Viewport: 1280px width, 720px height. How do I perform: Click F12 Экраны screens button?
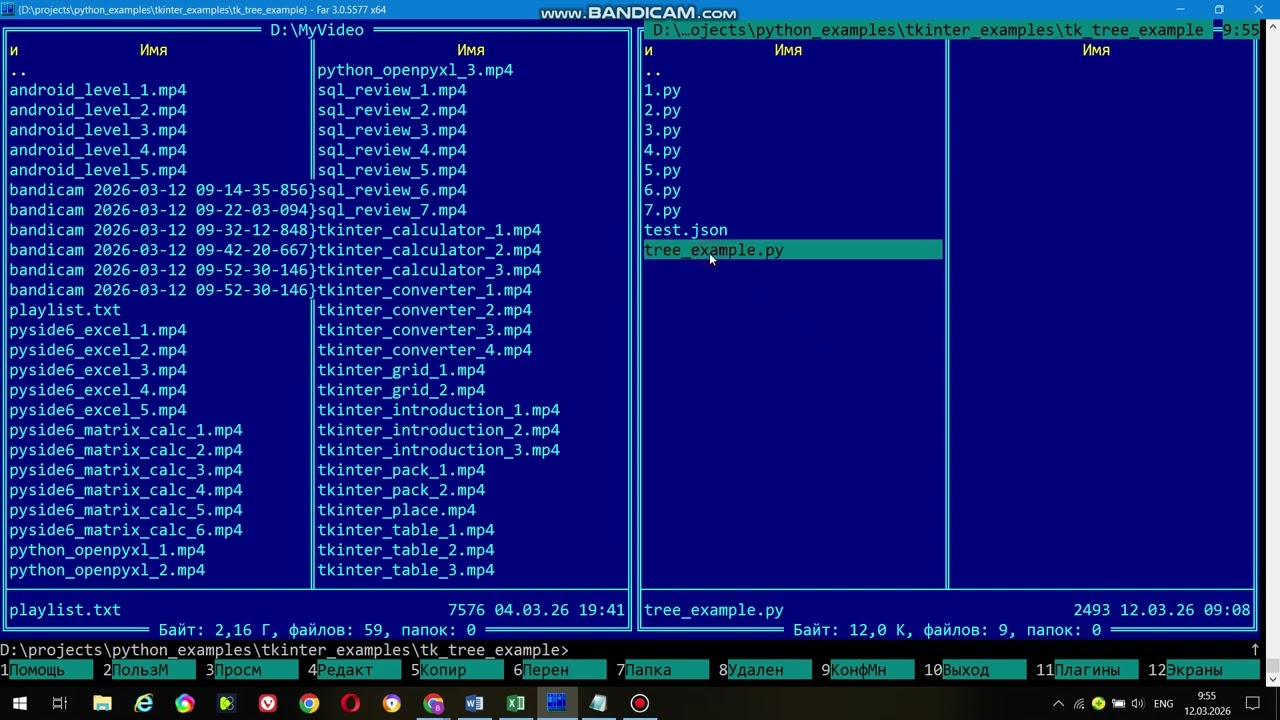[x=1203, y=670]
